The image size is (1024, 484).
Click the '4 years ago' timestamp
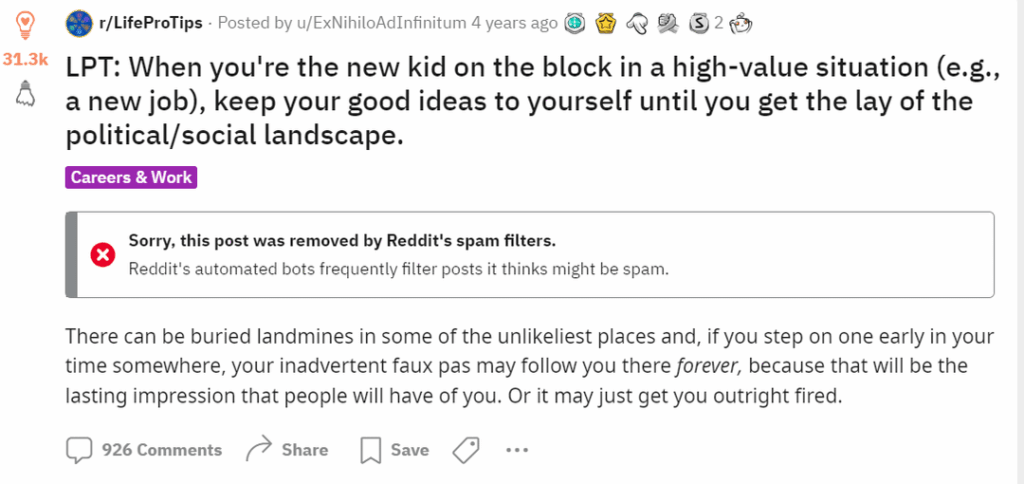514,24
